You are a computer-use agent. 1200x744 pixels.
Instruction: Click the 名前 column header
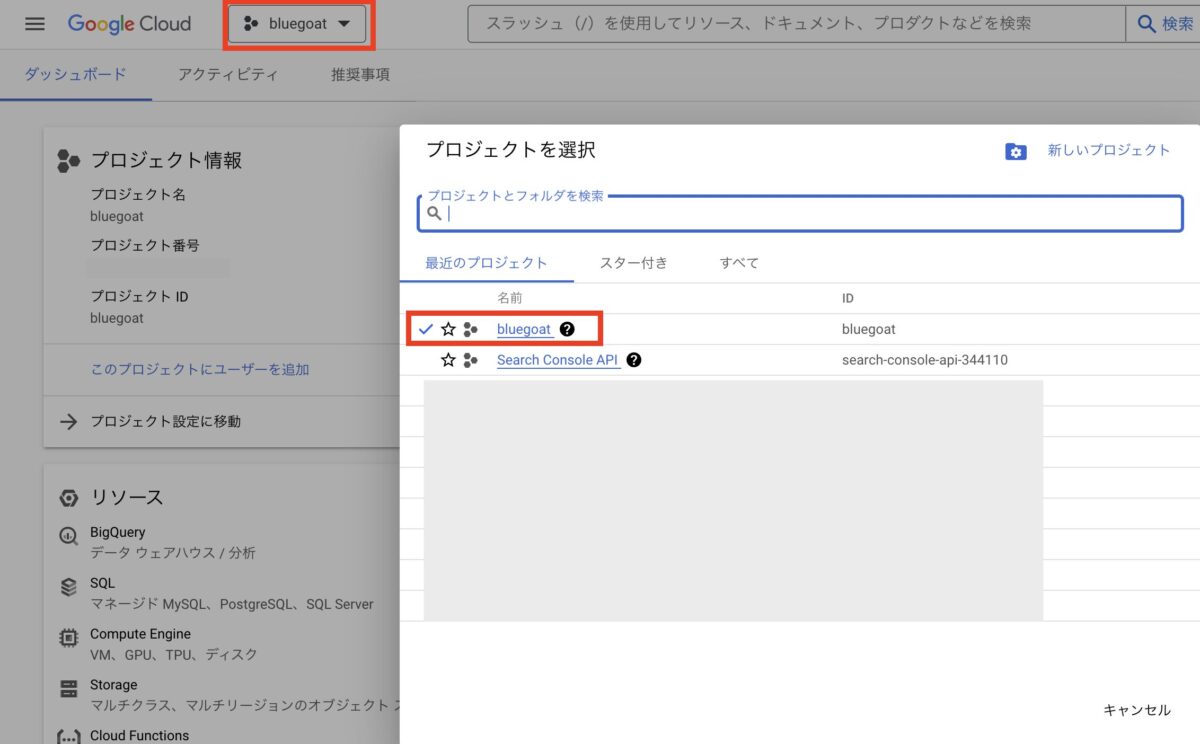(509, 298)
